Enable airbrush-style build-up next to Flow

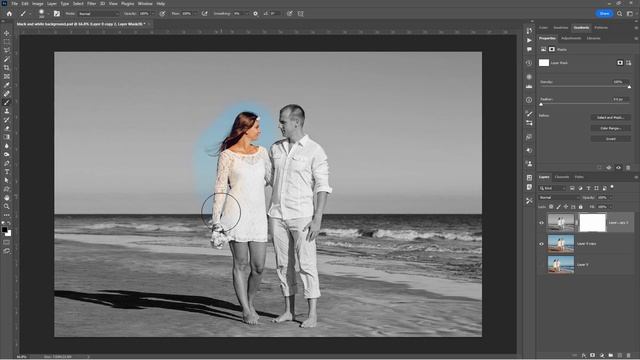tap(204, 13)
